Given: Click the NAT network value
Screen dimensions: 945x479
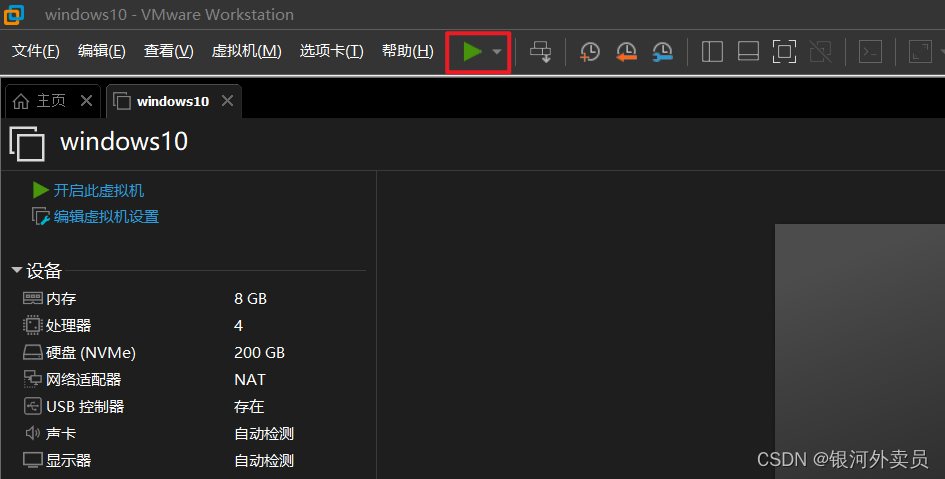Looking at the screenshot, I should click(x=250, y=380).
